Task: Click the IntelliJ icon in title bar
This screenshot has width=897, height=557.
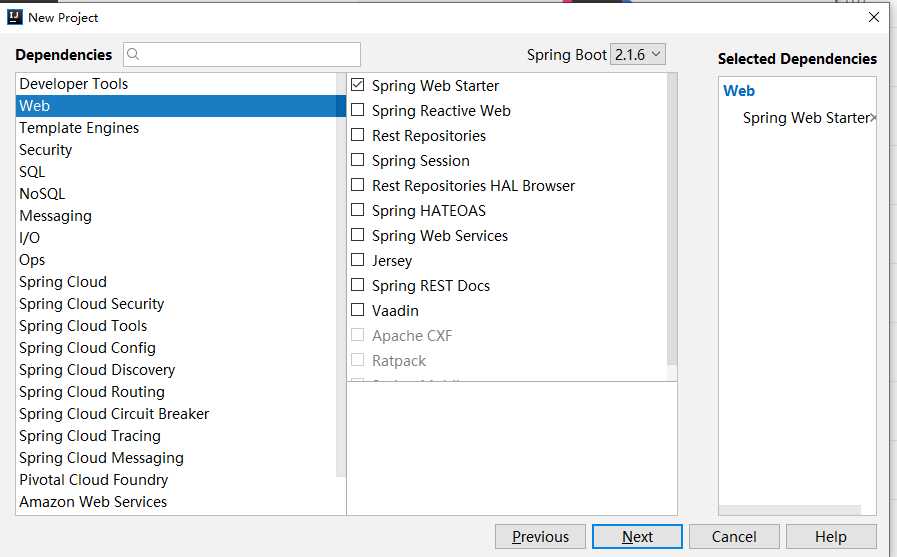Action: [x=14, y=17]
